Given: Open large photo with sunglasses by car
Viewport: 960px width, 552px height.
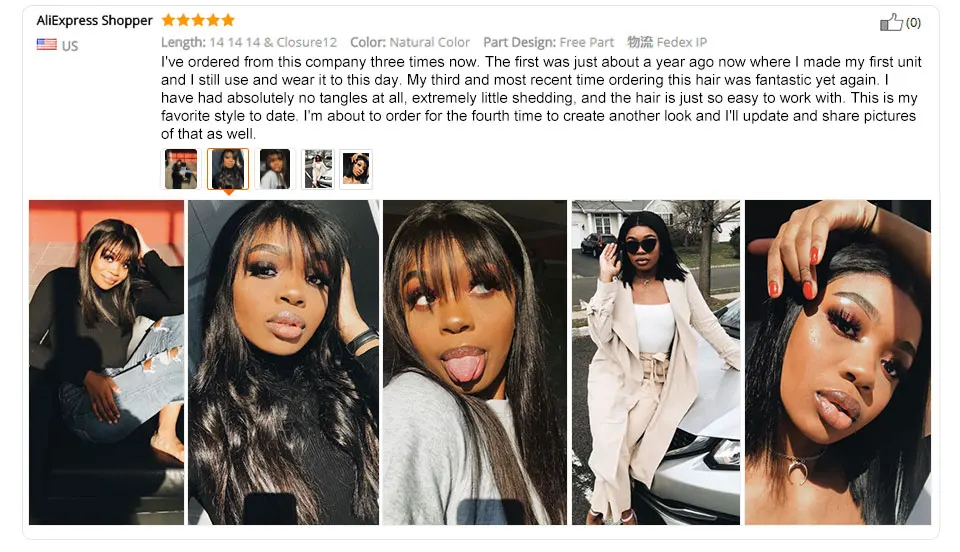Looking at the screenshot, I should point(656,362).
